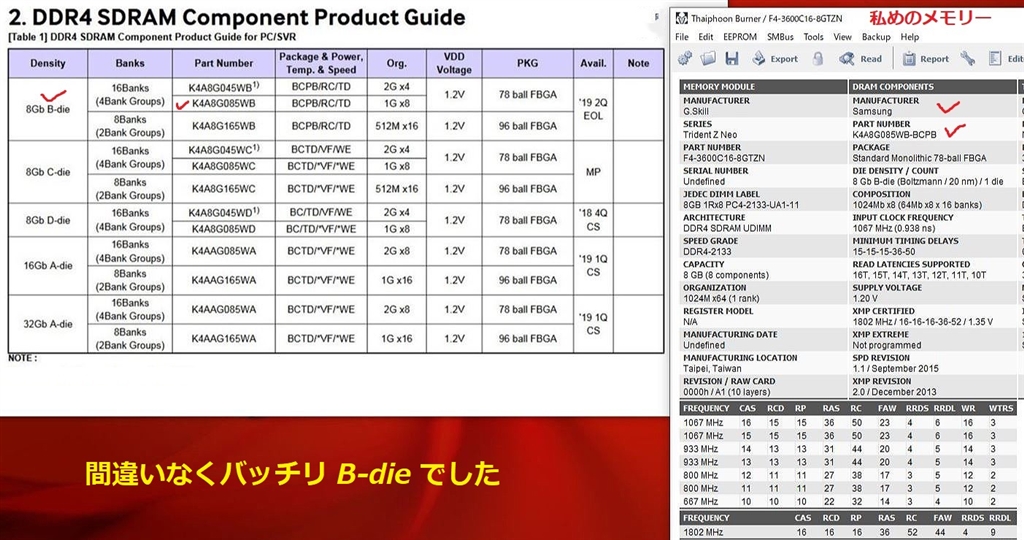
Task: Select package value Standard Monolithic 78-ball FBGA
Action: (919, 158)
